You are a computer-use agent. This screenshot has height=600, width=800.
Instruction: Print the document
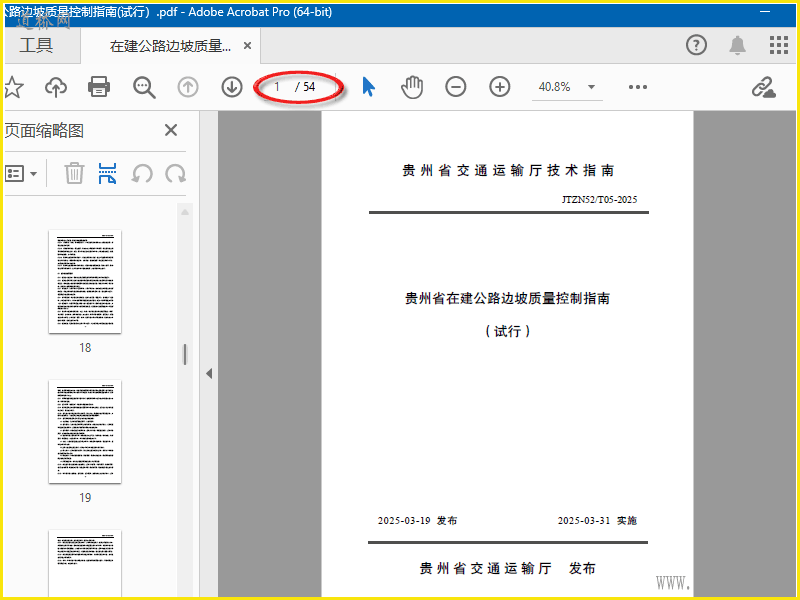click(99, 87)
